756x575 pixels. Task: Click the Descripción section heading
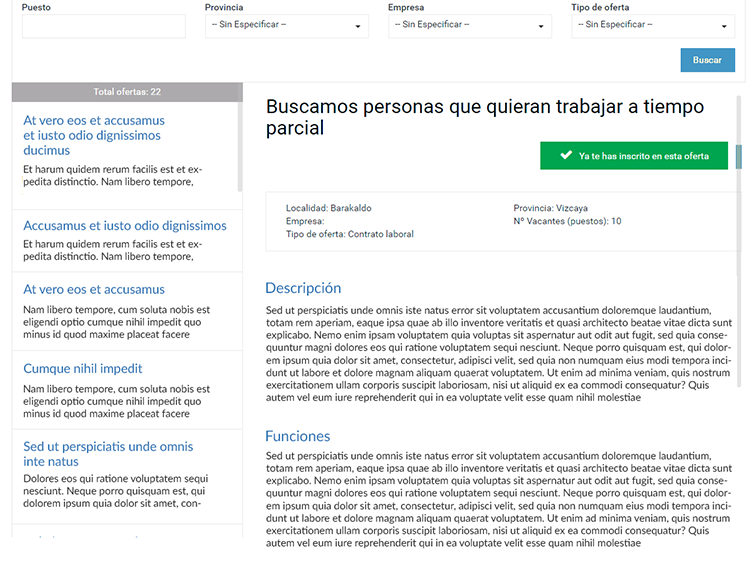(x=303, y=288)
